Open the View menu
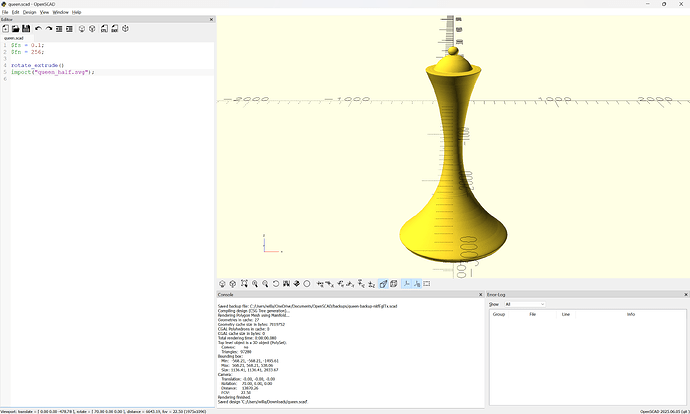The image size is (690, 414). point(44,12)
